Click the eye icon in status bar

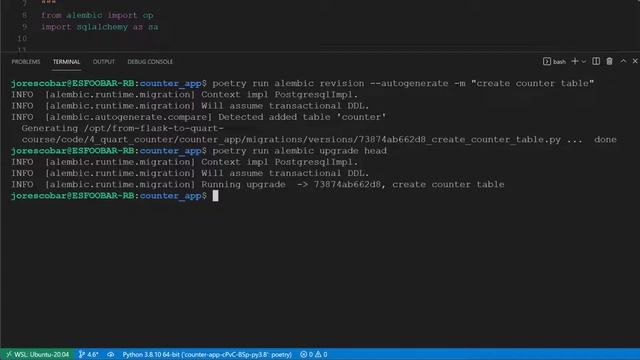pos(111,354)
